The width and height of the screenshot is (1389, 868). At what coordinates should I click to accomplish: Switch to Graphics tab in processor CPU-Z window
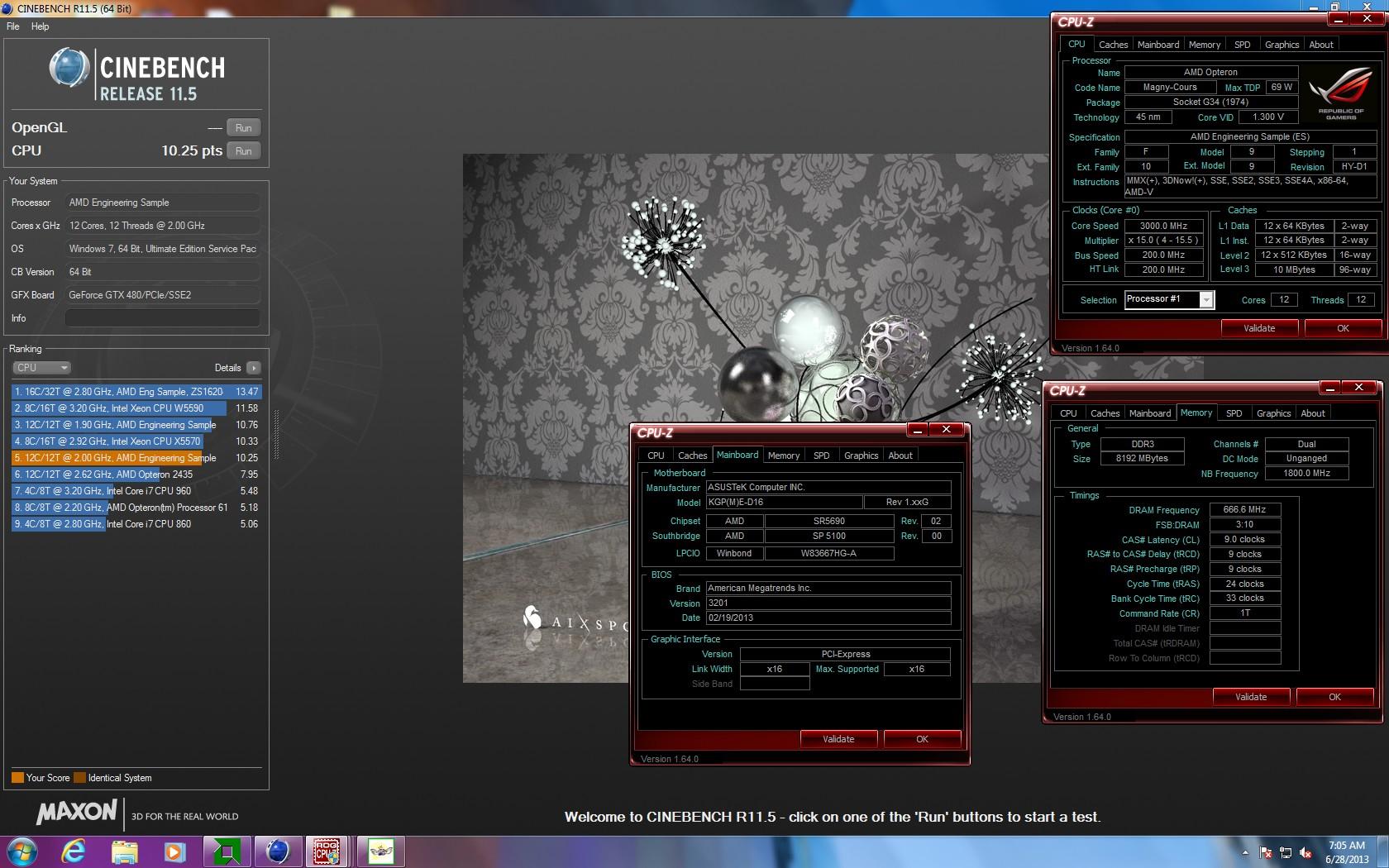click(x=1282, y=45)
